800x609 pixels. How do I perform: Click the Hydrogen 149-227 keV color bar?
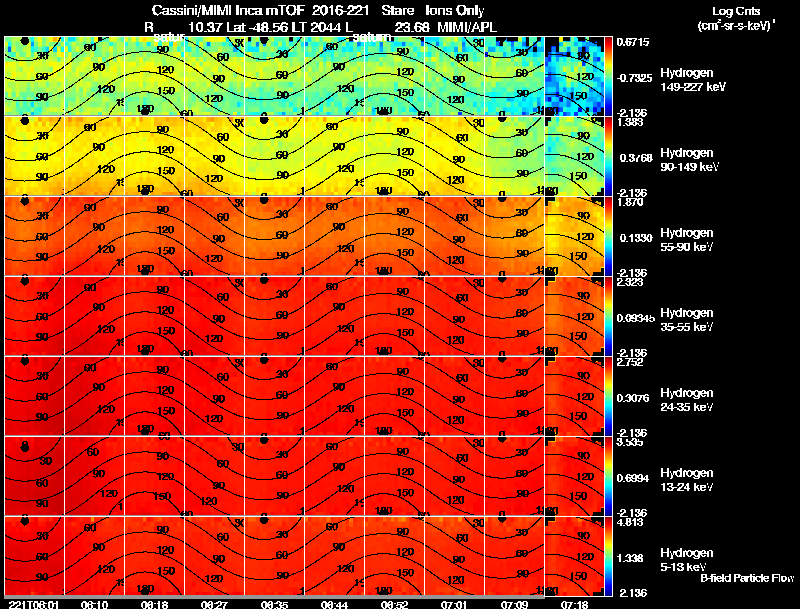[x=608, y=77]
